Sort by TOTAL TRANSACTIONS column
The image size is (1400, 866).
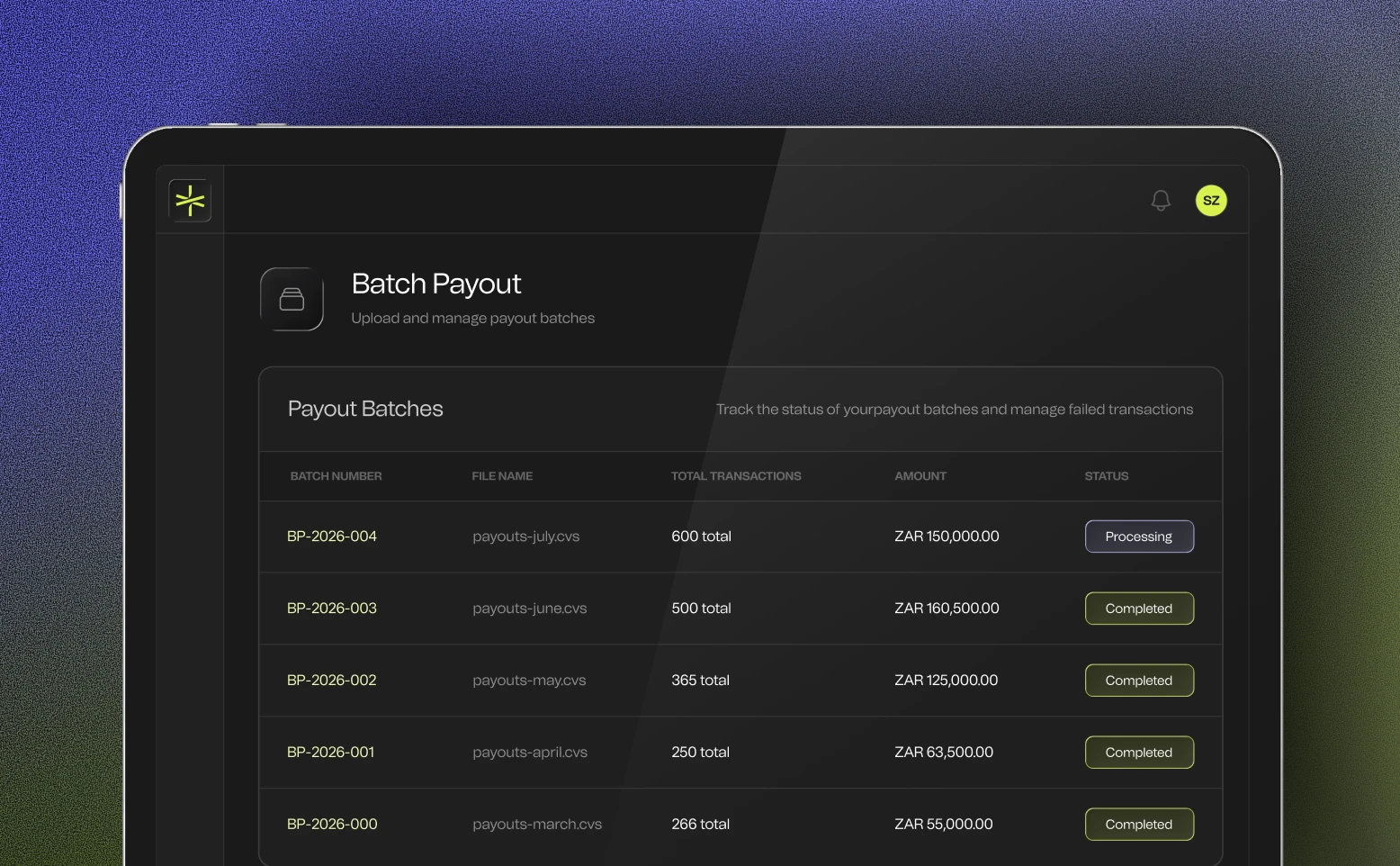click(x=736, y=475)
